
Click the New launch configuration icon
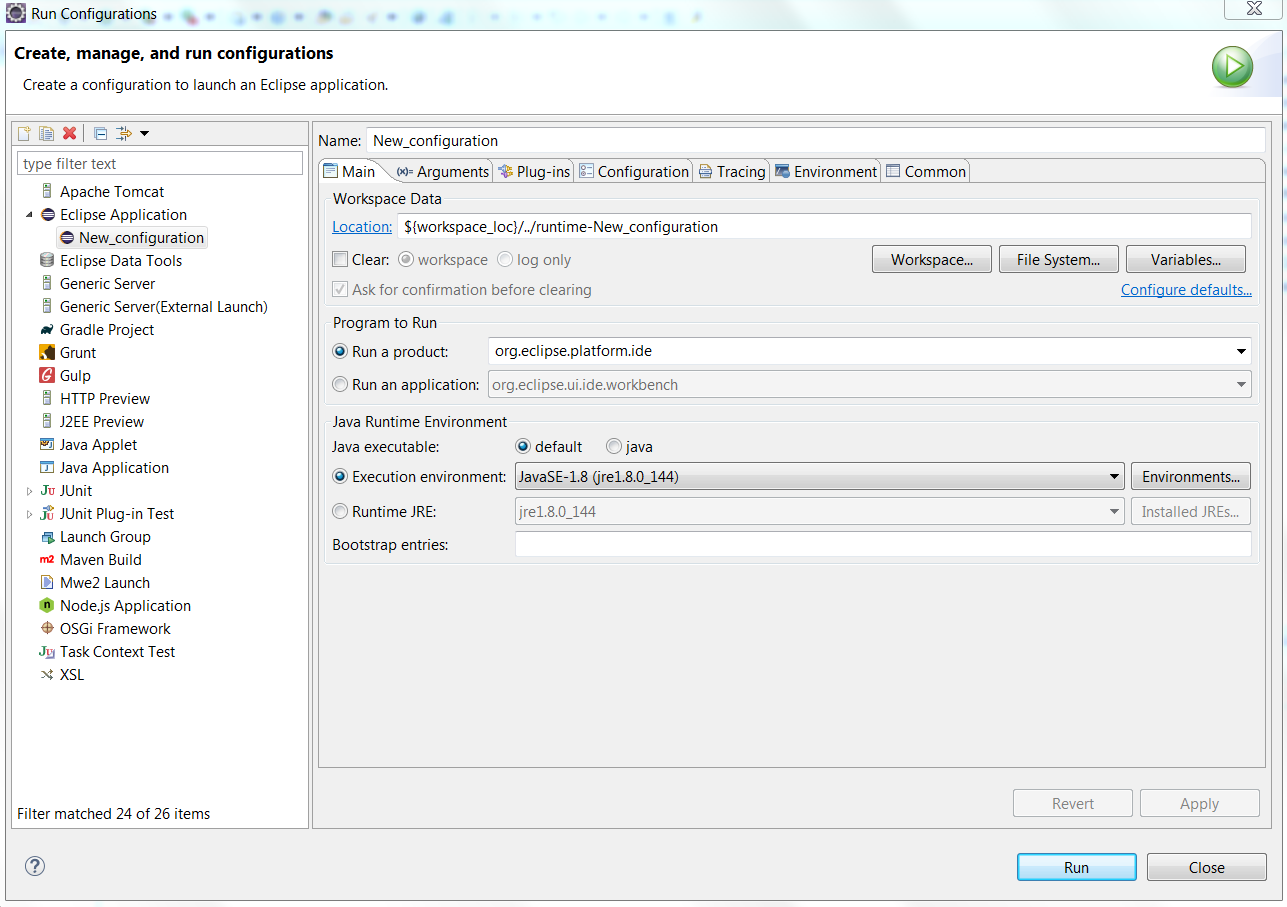click(x=25, y=133)
